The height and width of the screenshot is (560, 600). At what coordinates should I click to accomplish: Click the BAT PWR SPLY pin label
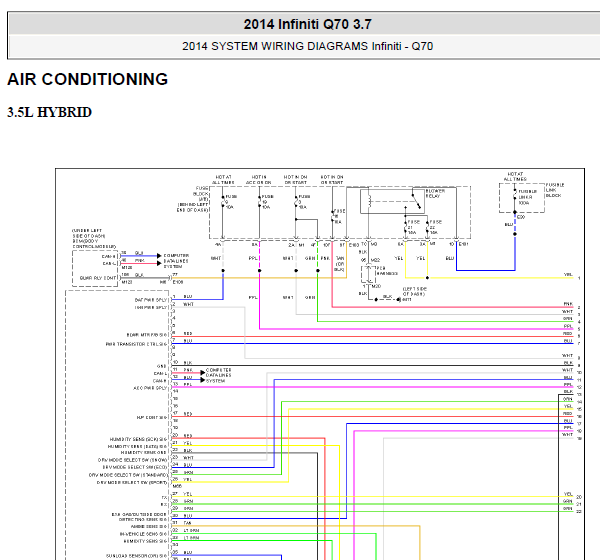[x=151, y=300]
